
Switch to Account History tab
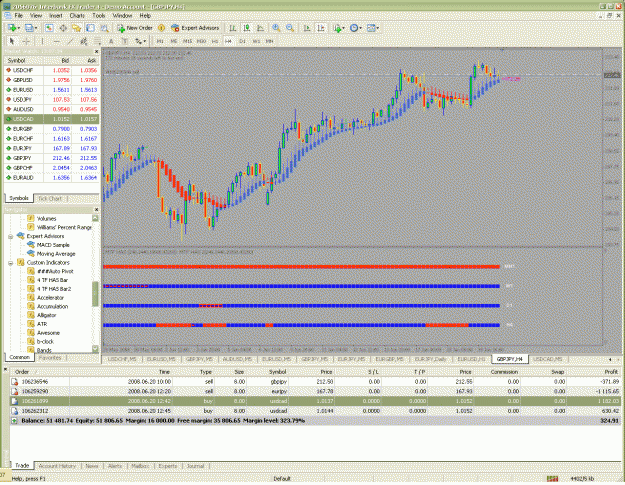point(57,466)
